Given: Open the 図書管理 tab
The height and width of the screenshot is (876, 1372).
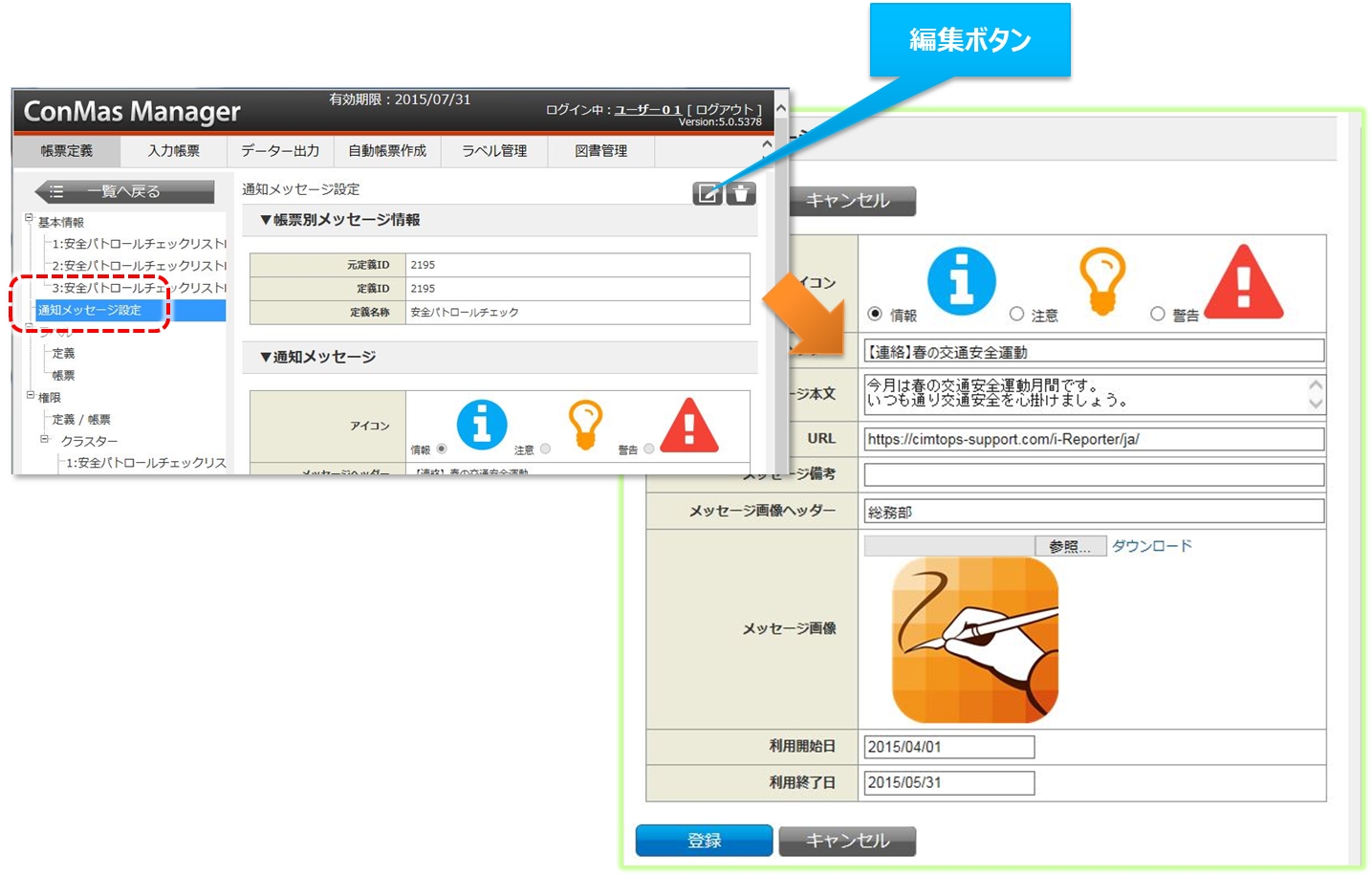Looking at the screenshot, I should click(601, 151).
